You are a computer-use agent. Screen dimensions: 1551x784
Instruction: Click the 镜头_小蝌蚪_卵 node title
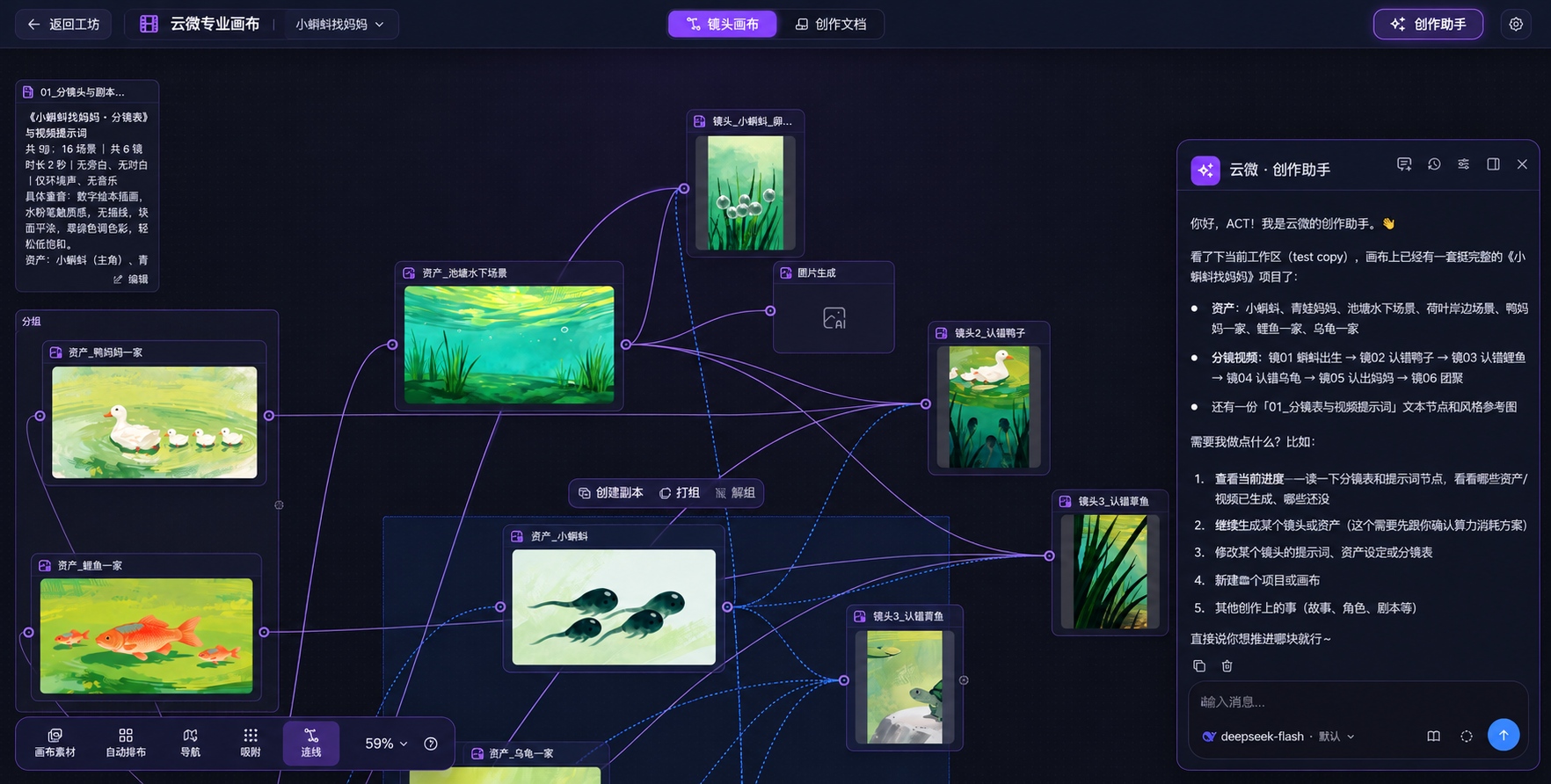point(752,121)
